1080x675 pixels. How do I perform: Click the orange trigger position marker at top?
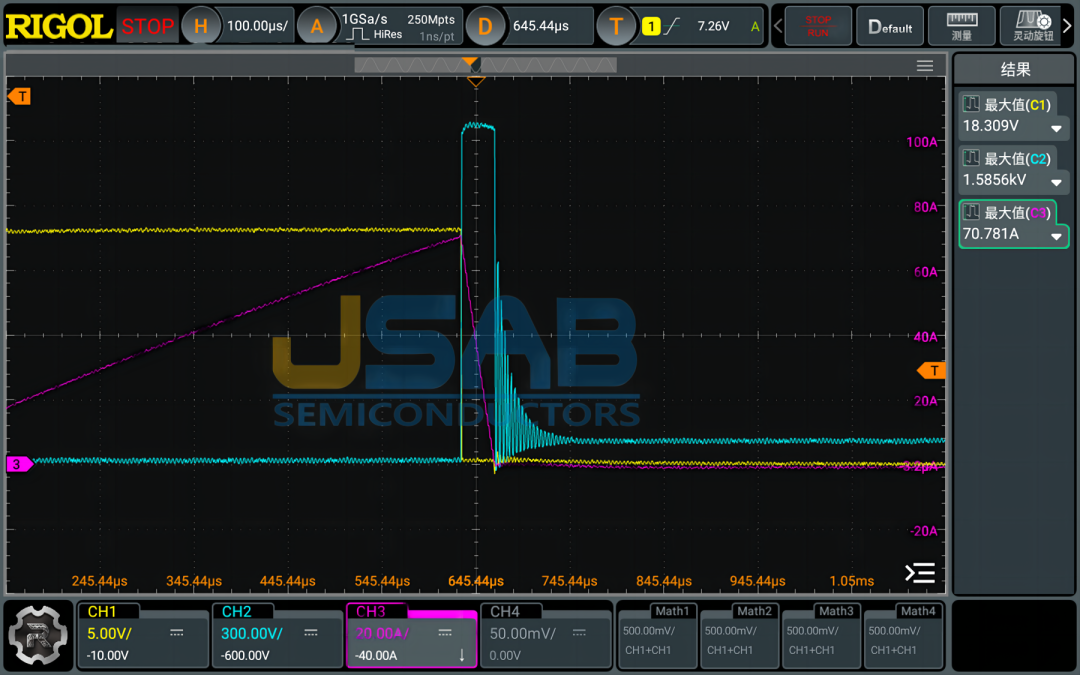coord(476,83)
